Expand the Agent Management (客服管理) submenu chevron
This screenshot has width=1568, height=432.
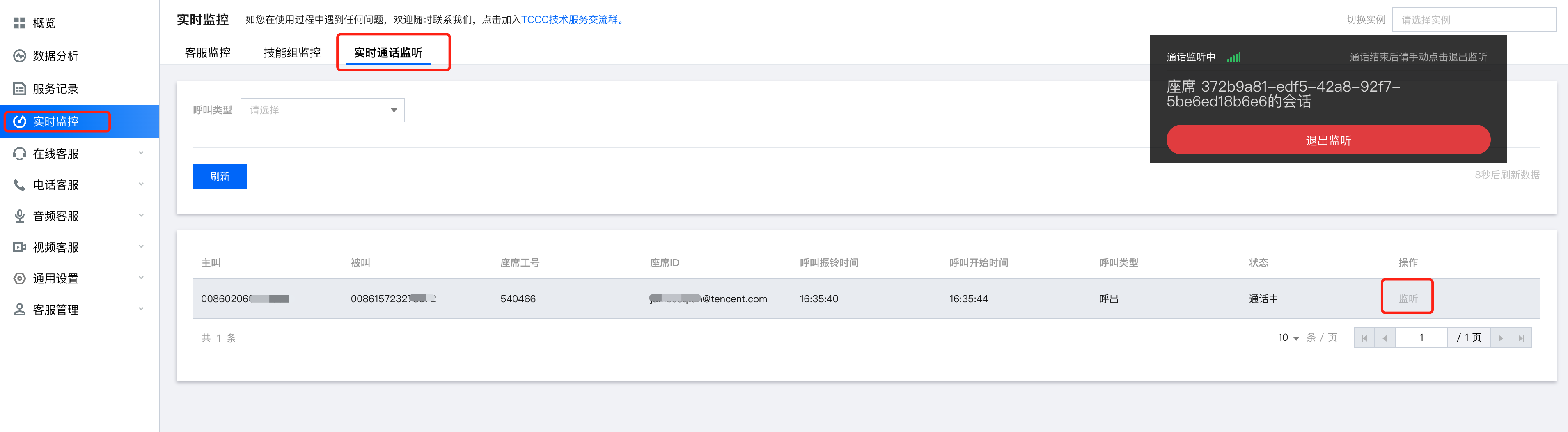(x=141, y=309)
